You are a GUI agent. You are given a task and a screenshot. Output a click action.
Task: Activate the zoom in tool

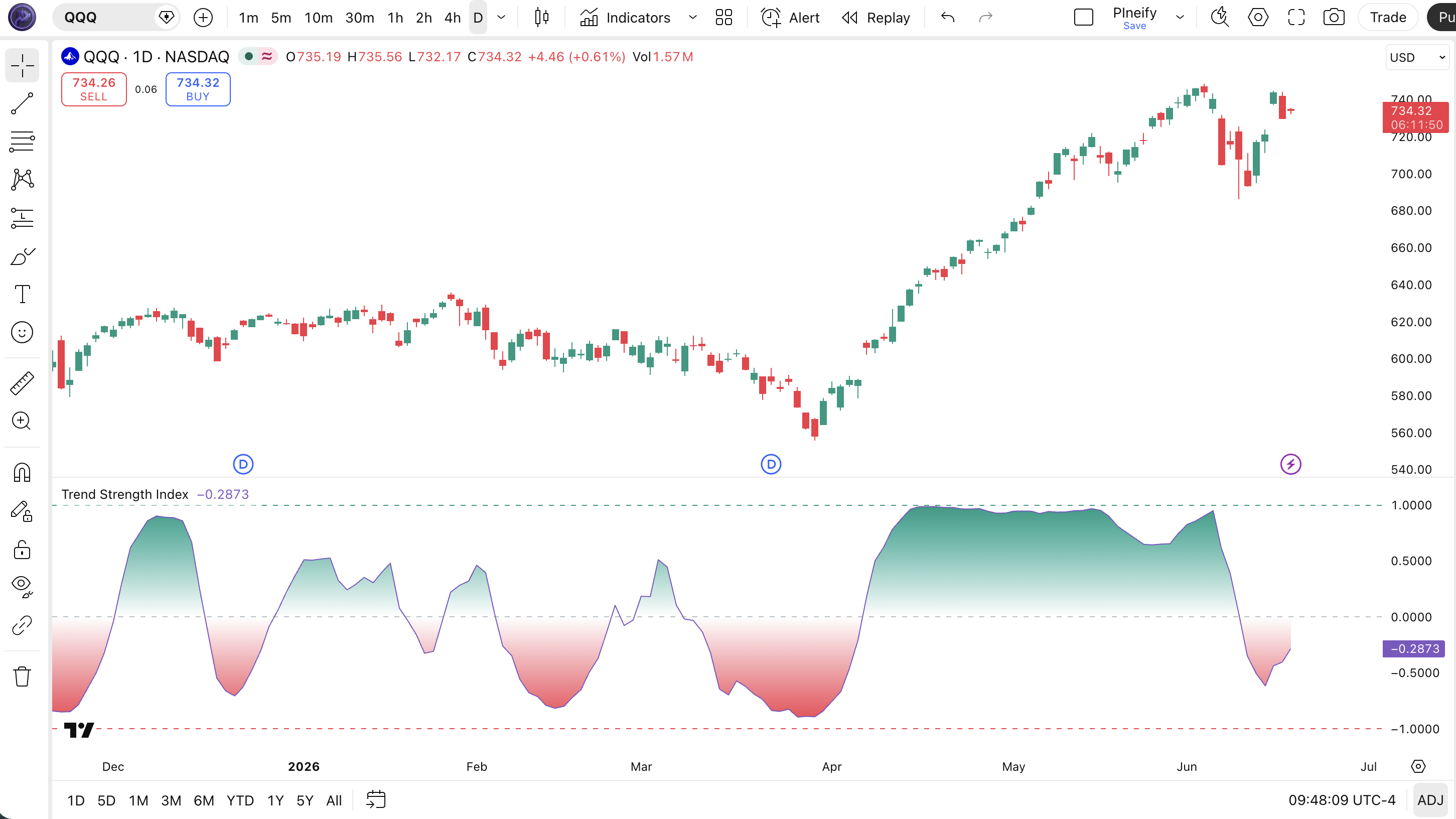(22, 421)
